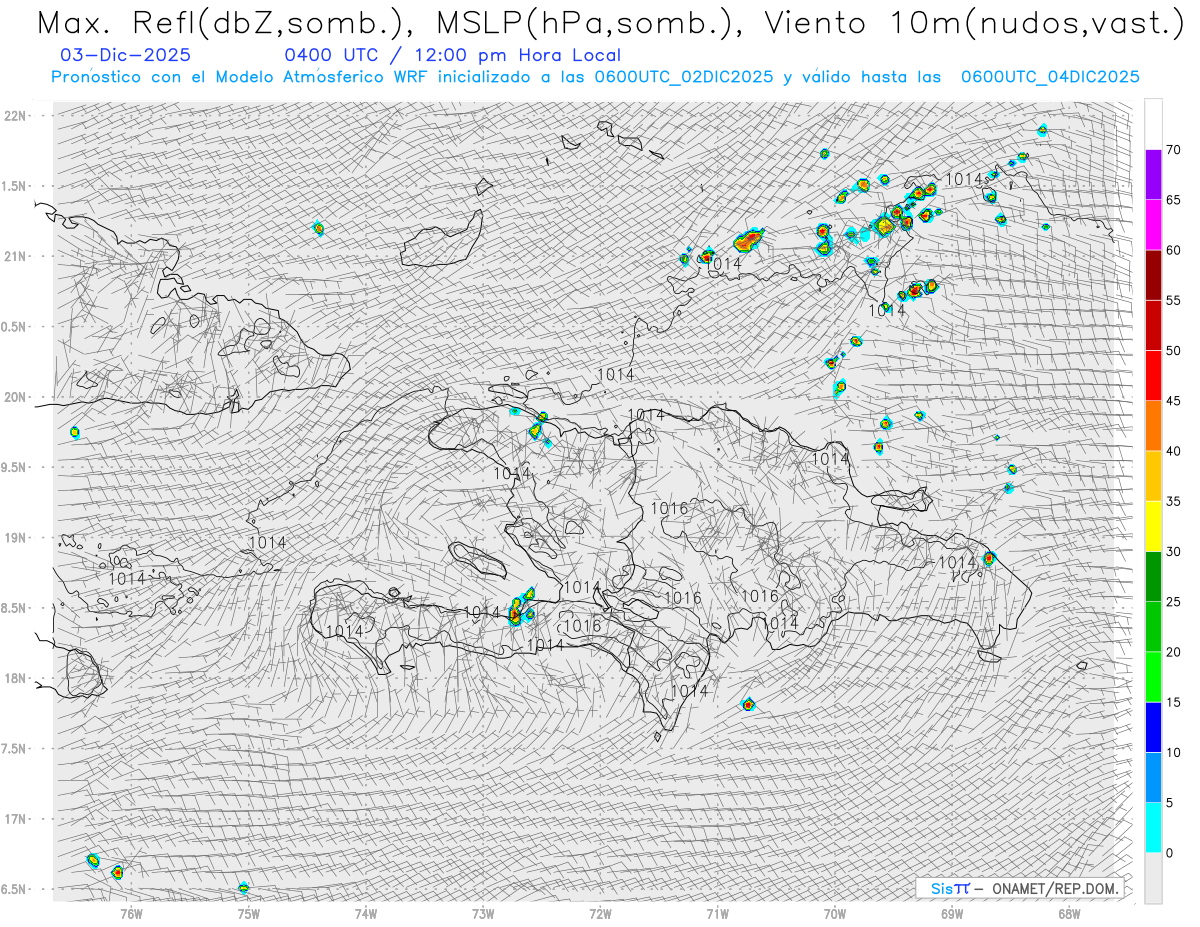Click the colorbar value '30'
1200x927 pixels.
click(1173, 551)
